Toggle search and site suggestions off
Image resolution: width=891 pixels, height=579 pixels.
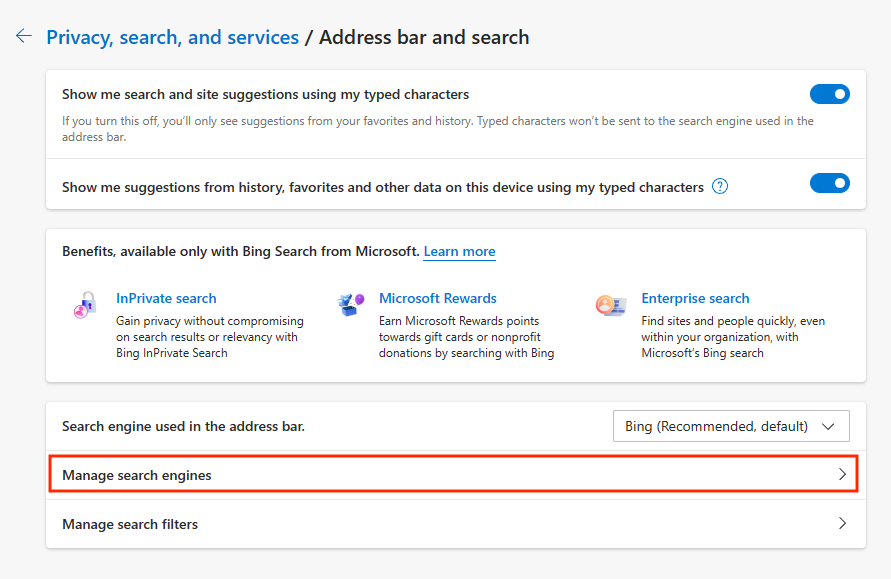829,94
